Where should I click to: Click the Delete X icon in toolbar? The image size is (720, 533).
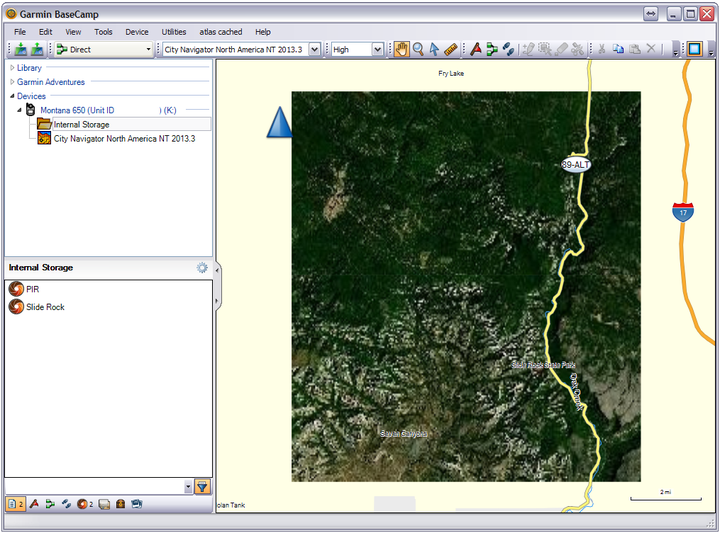pos(651,48)
